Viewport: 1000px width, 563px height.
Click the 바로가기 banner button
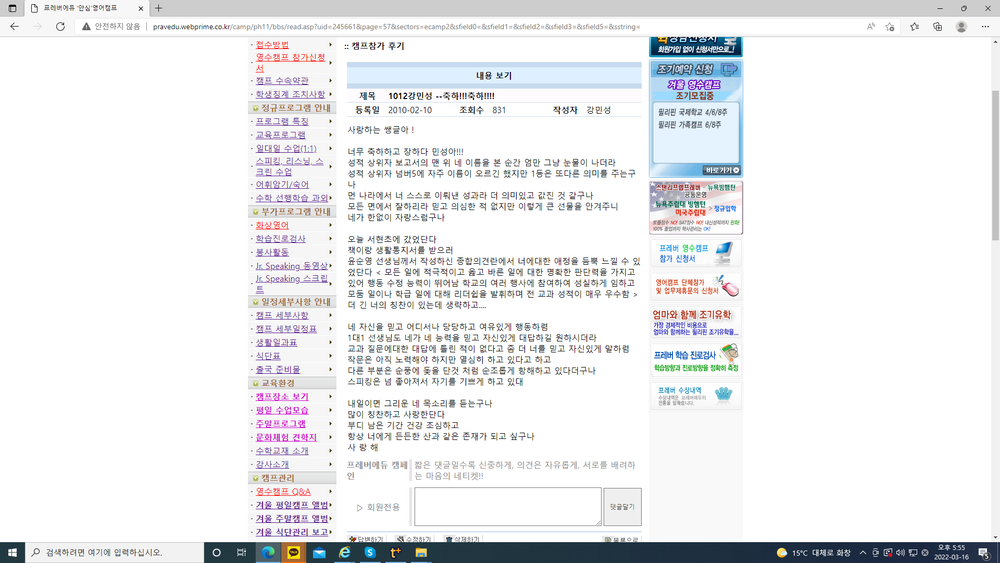pyautogui.click(x=722, y=170)
